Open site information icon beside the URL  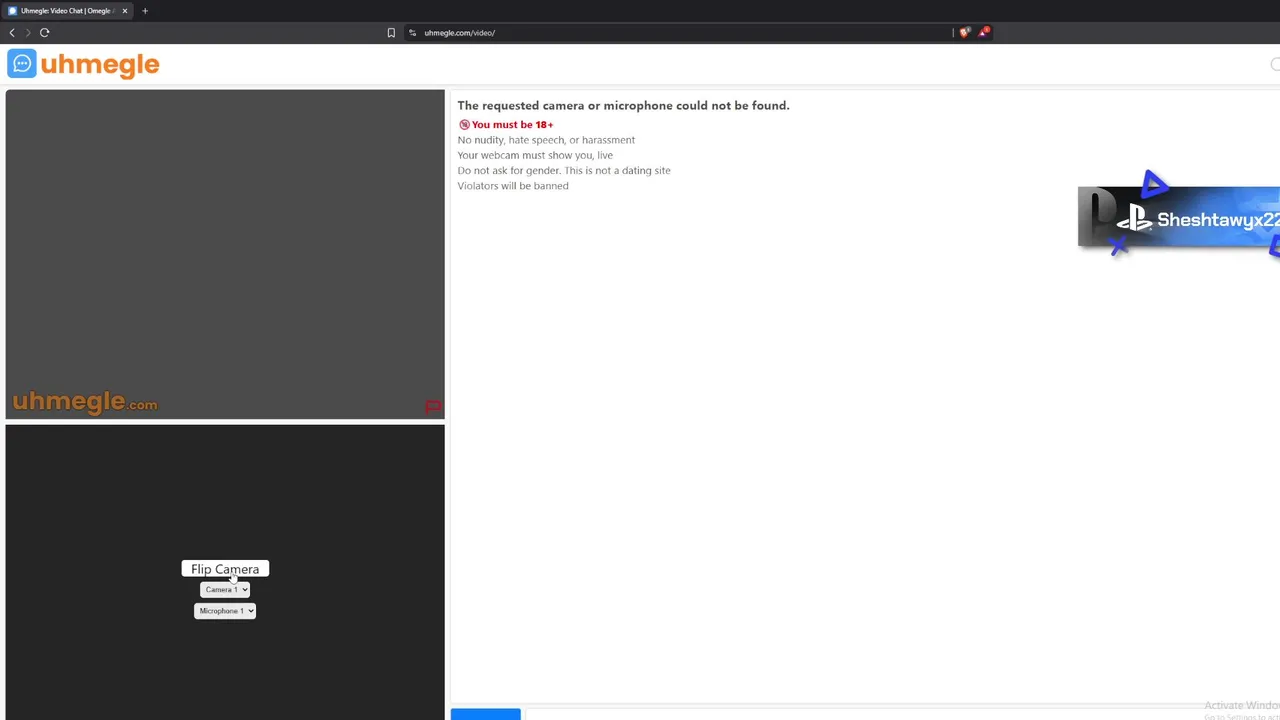(x=412, y=32)
